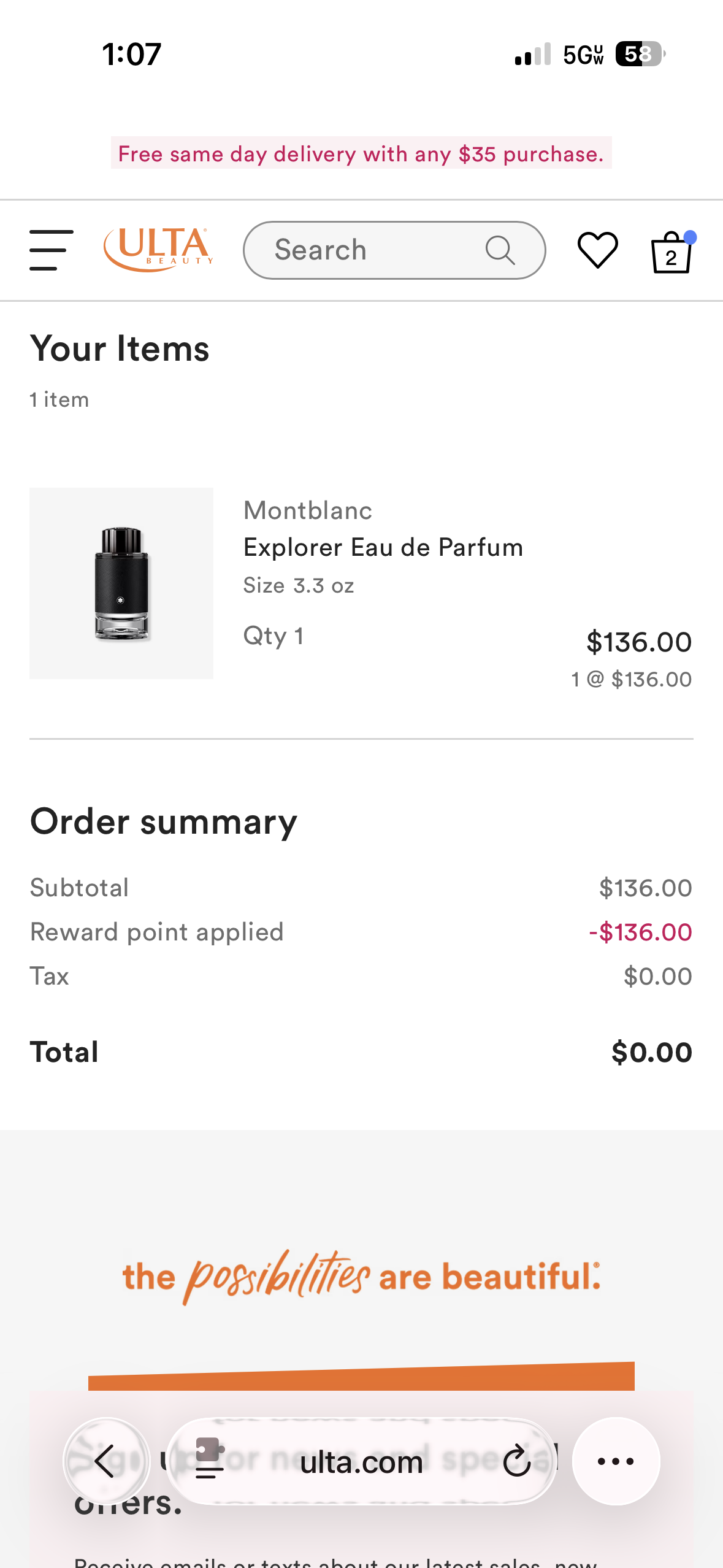Tap the Order summary heading
Screen dimensions: 723x1568
pyautogui.click(x=164, y=821)
